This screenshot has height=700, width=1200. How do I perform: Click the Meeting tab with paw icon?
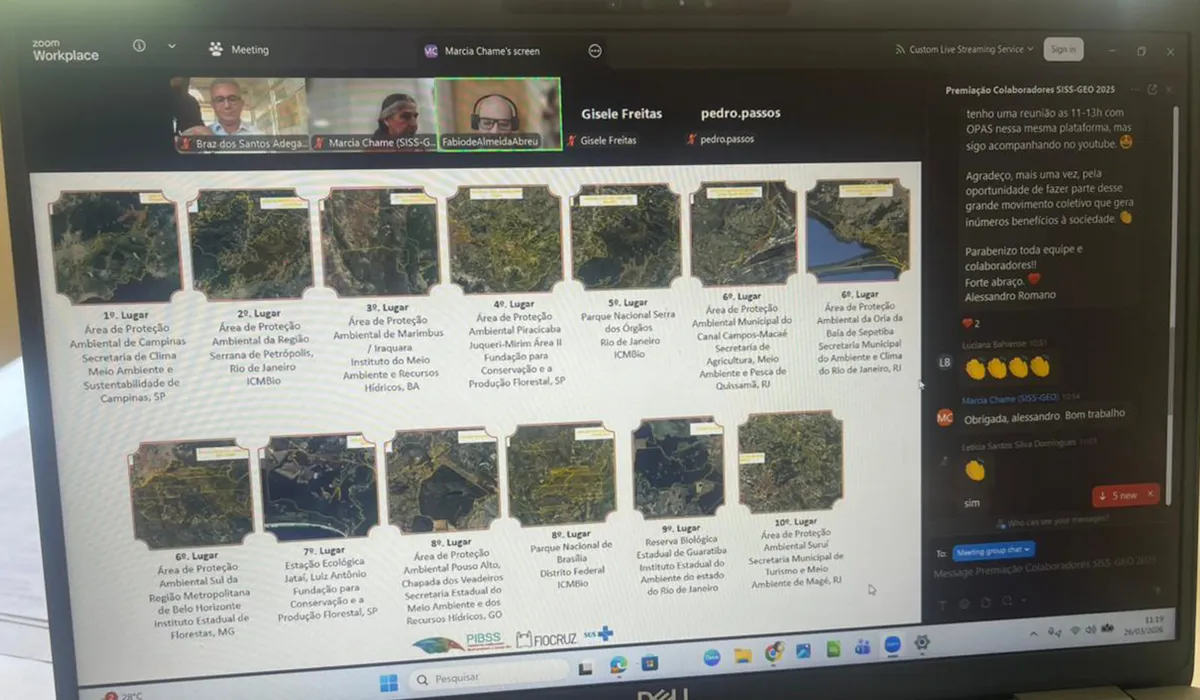pos(239,49)
